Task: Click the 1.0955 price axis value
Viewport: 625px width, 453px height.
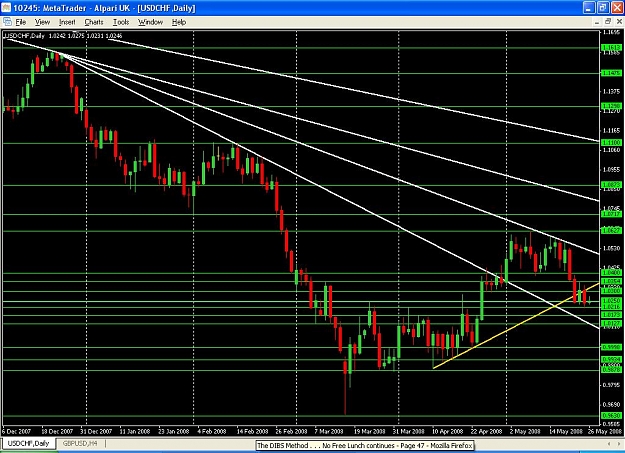Action: [x=612, y=169]
